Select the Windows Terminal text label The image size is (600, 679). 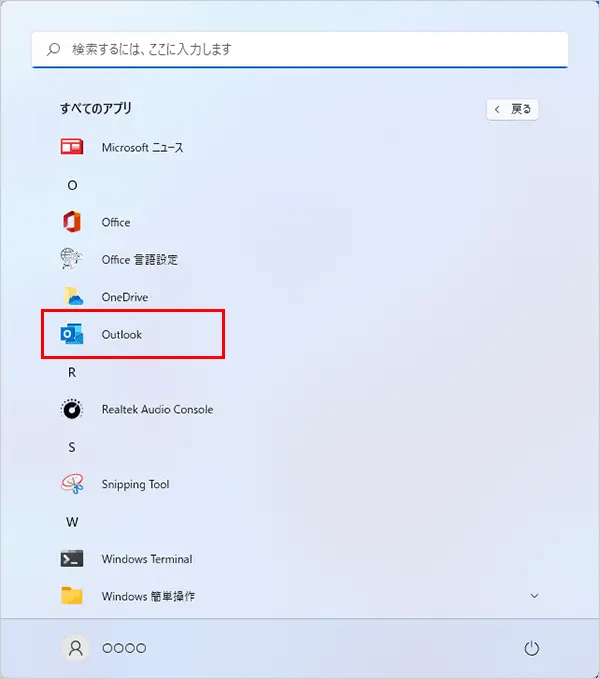pyautogui.click(x=147, y=559)
